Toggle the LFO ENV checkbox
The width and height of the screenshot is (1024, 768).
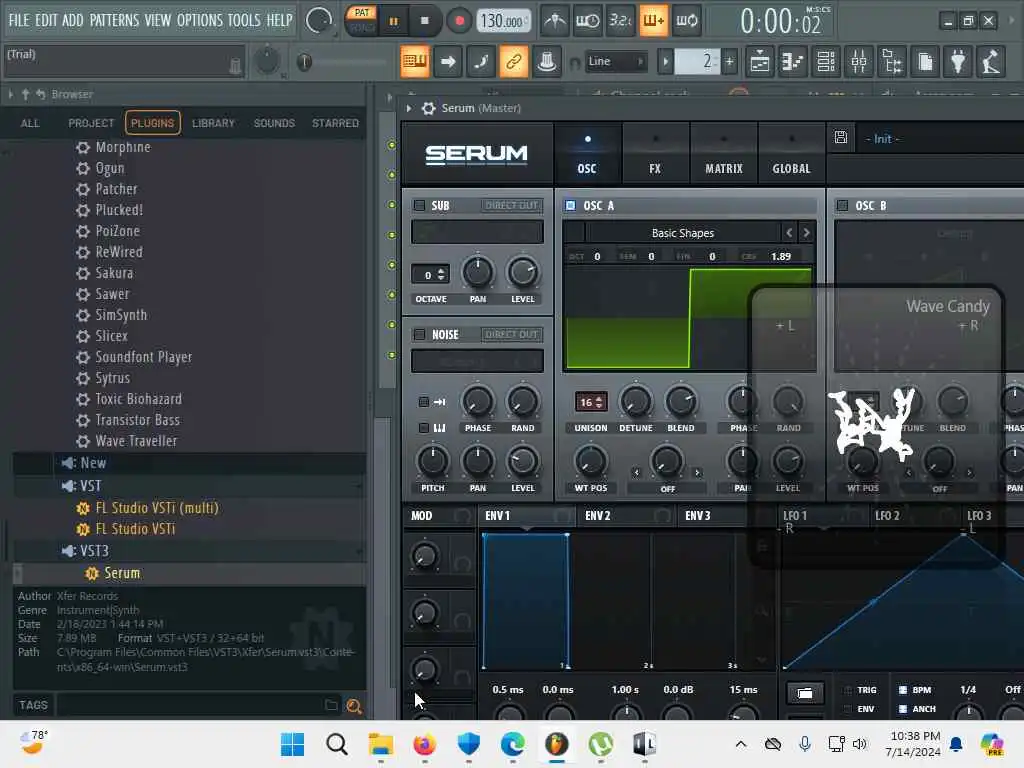coord(848,709)
